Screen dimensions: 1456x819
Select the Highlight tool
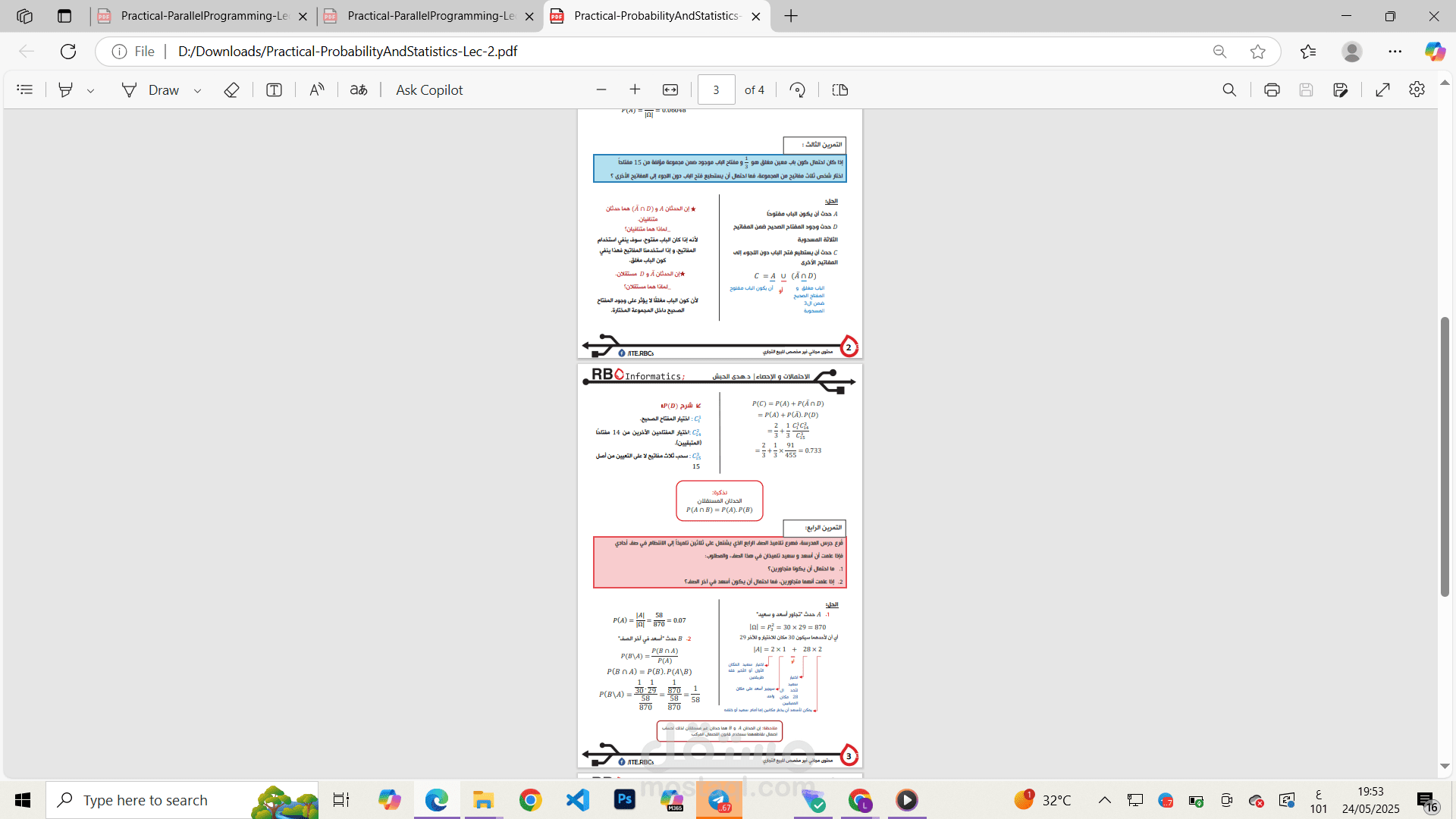click(66, 89)
